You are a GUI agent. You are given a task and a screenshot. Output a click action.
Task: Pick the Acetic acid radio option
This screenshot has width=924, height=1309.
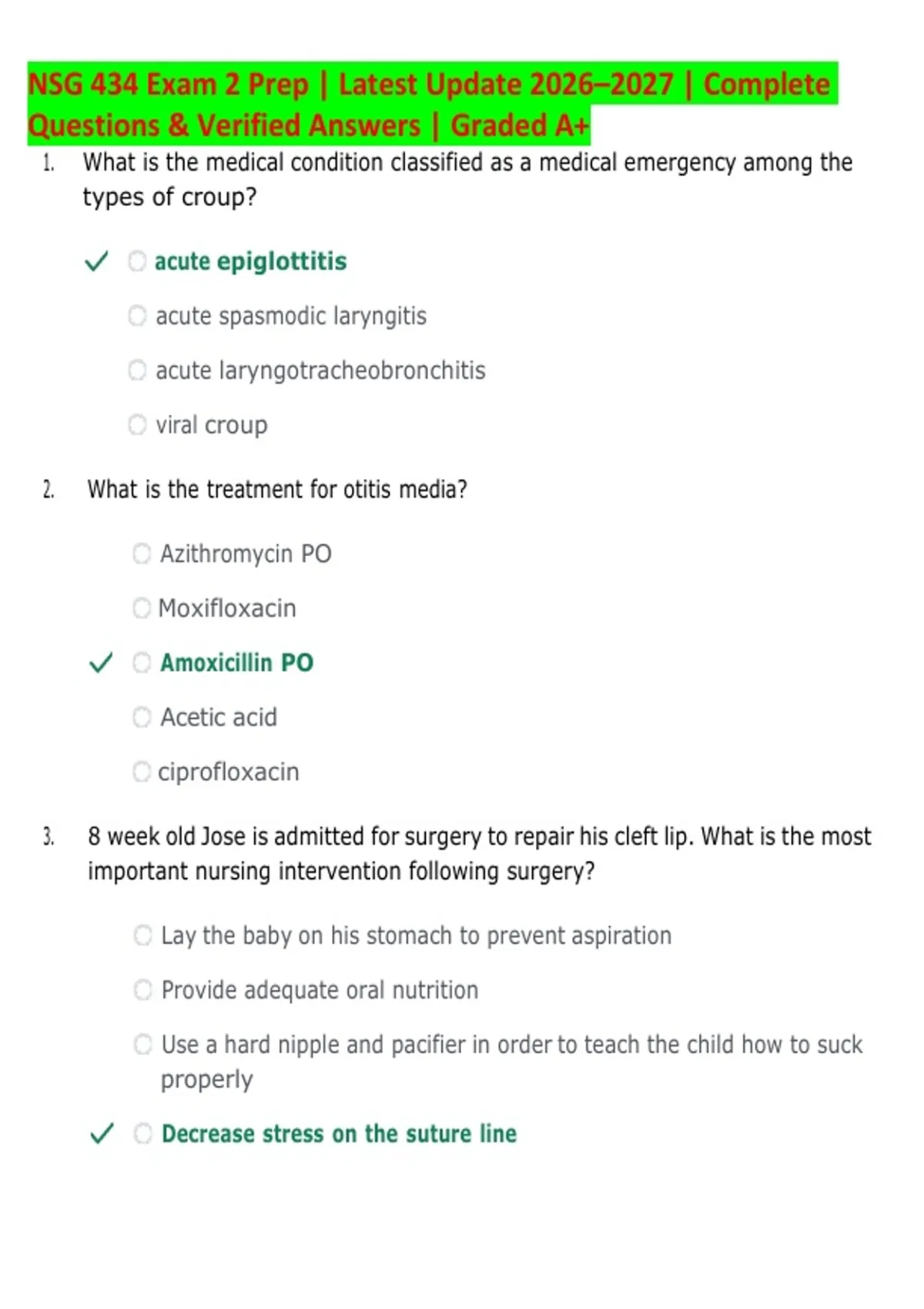142,717
